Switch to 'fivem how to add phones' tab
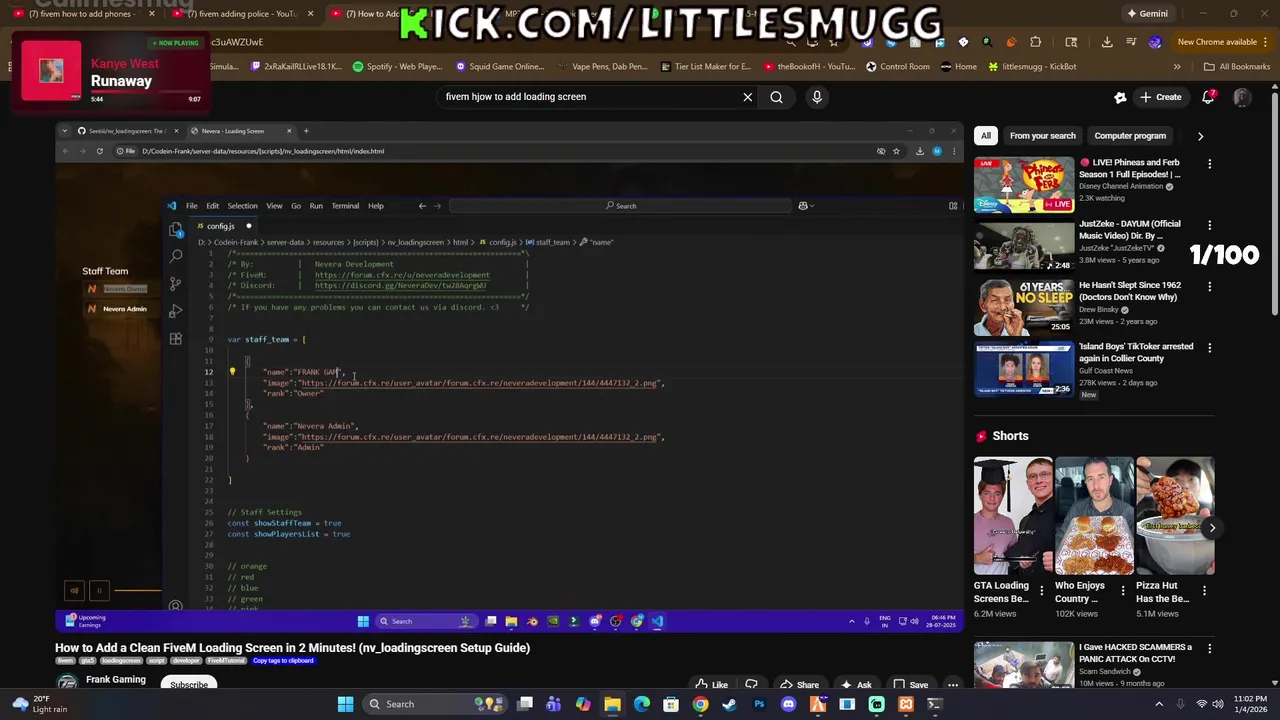 pos(84,14)
